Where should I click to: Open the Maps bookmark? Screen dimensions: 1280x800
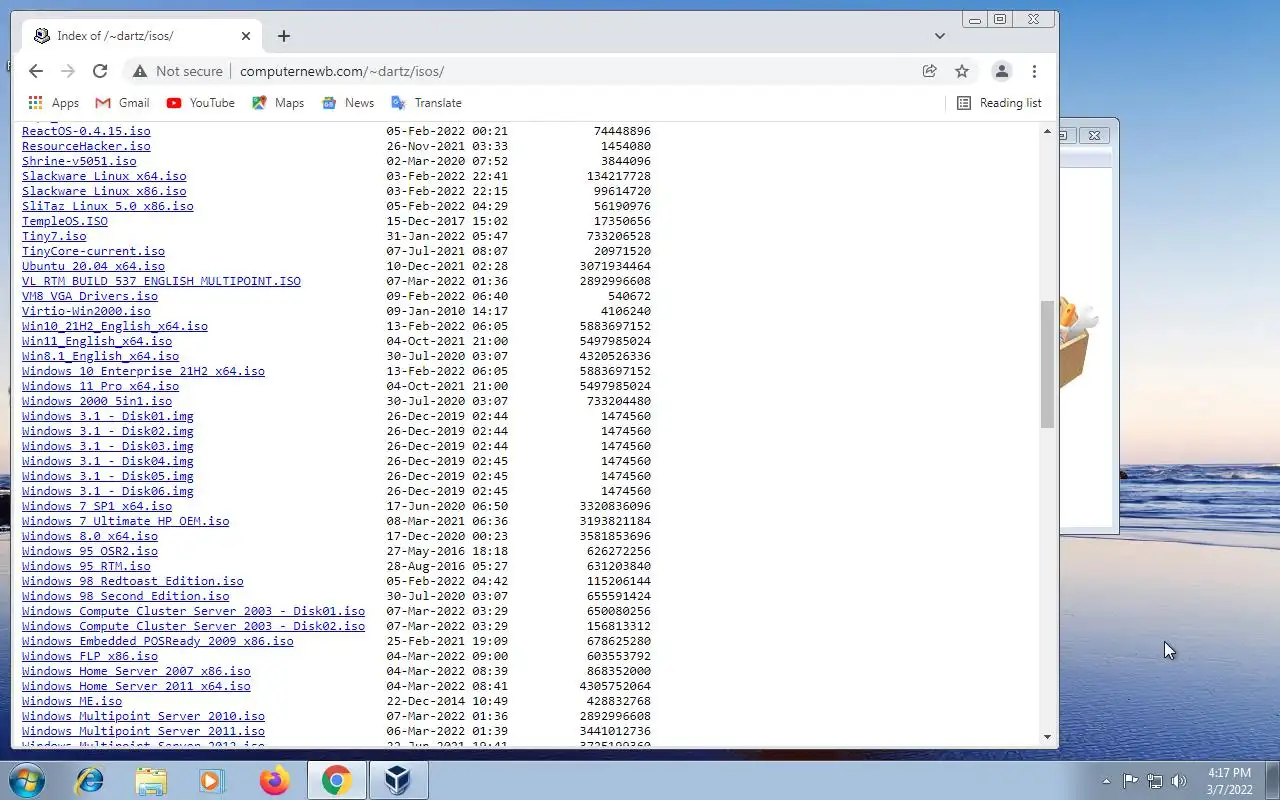278,103
